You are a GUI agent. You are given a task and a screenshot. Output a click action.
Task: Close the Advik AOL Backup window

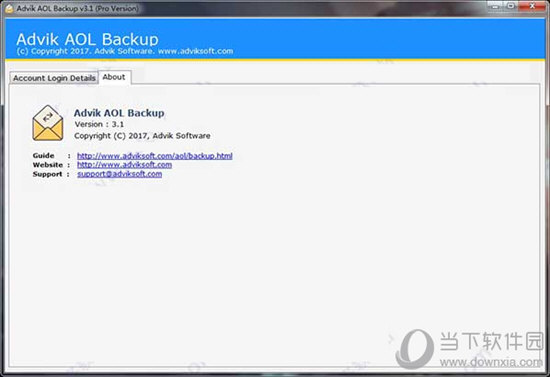tap(532, 6)
